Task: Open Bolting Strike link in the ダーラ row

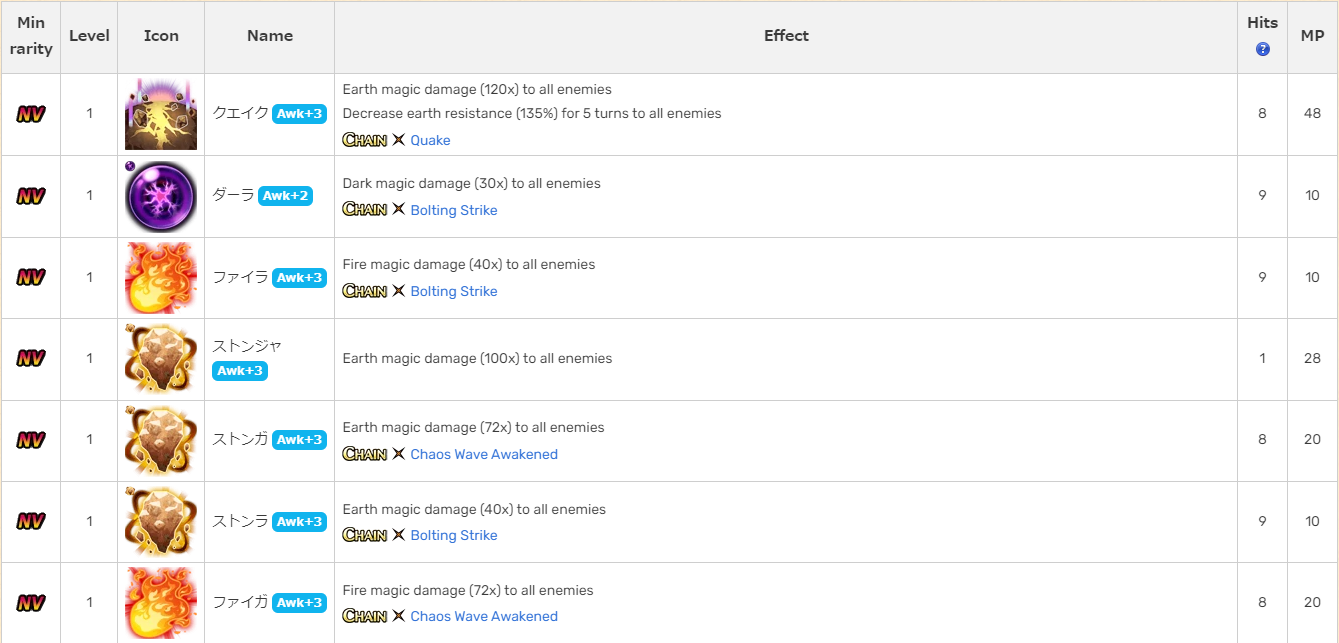Action: [x=453, y=210]
